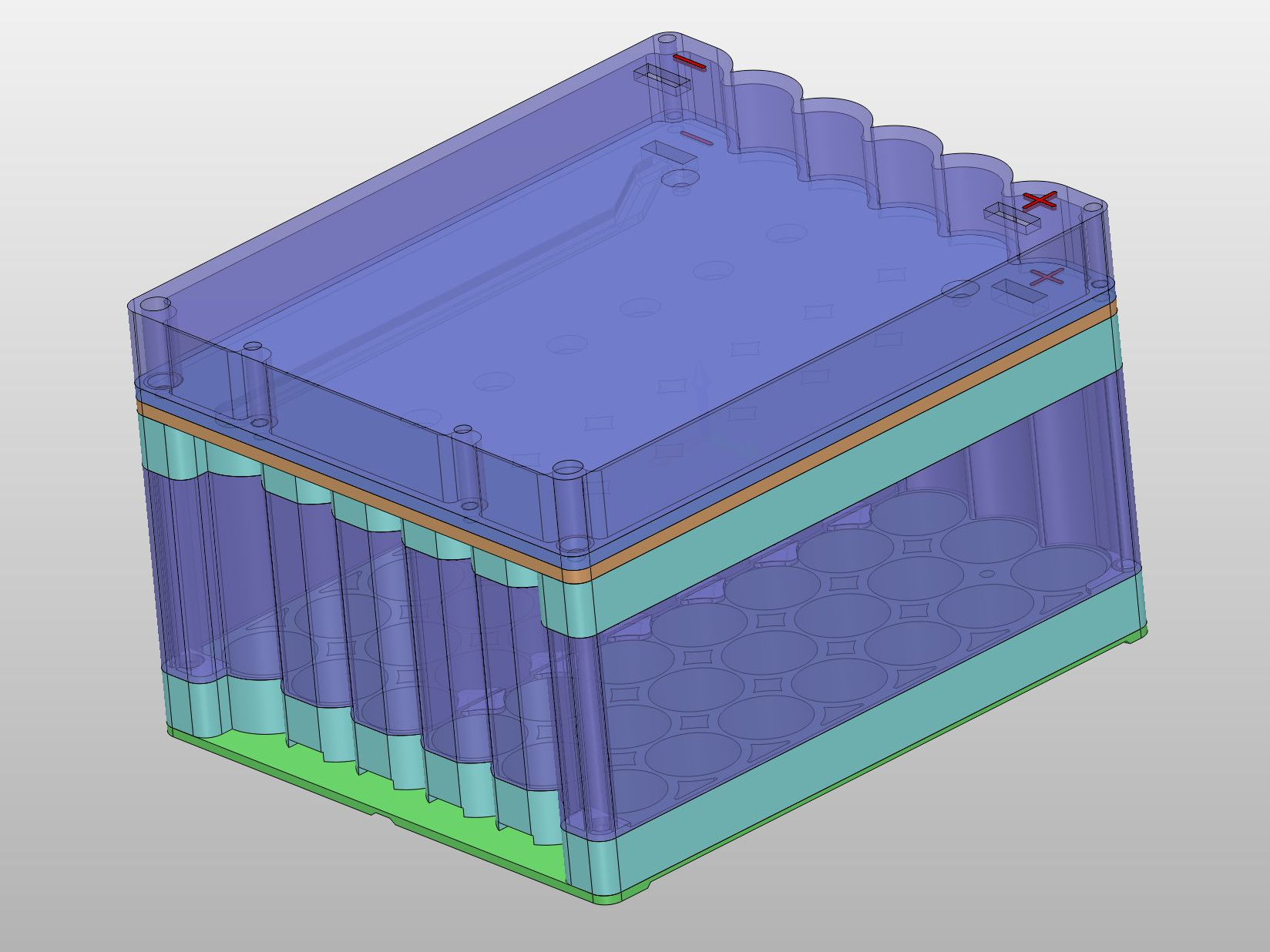
Task: Click the bright red plus mark on the lid top
Action: (1040, 202)
